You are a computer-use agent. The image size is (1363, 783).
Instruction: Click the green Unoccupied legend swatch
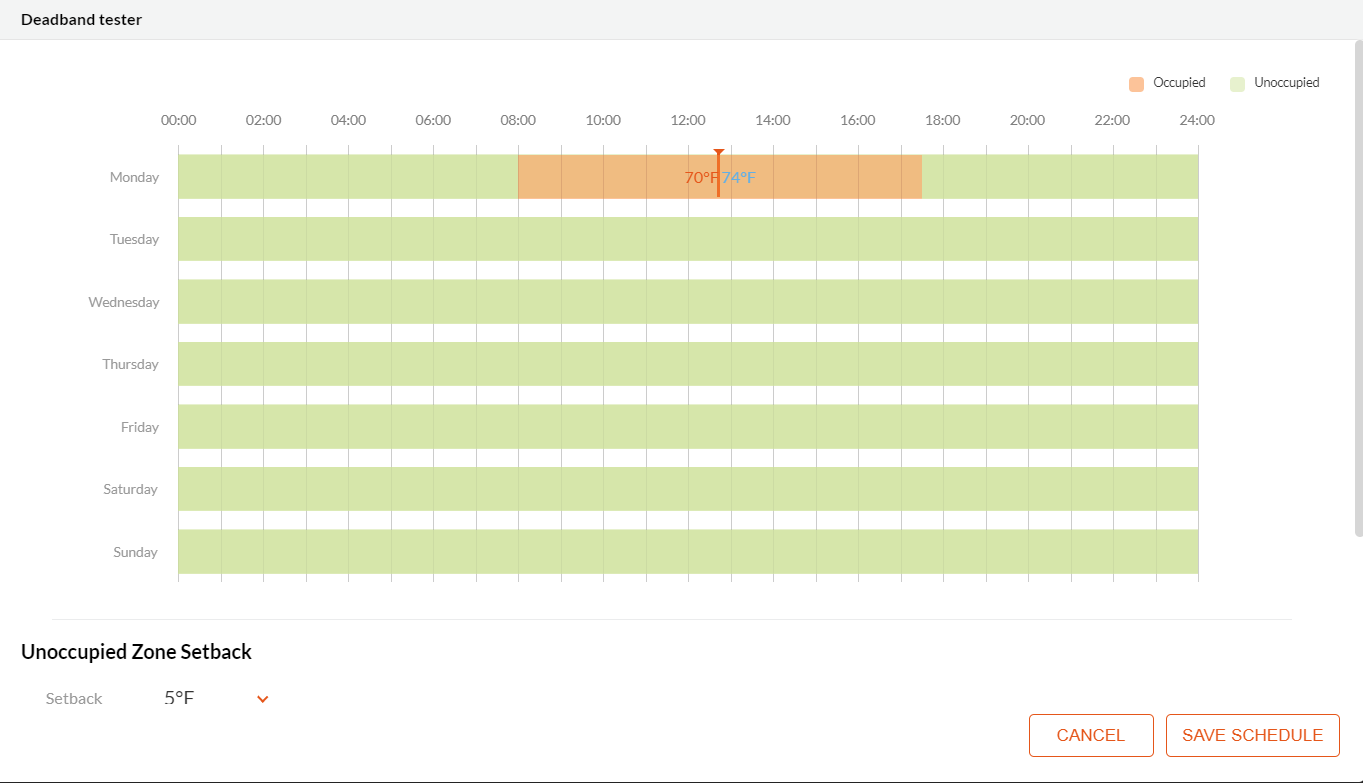(x=1237, y=84)
